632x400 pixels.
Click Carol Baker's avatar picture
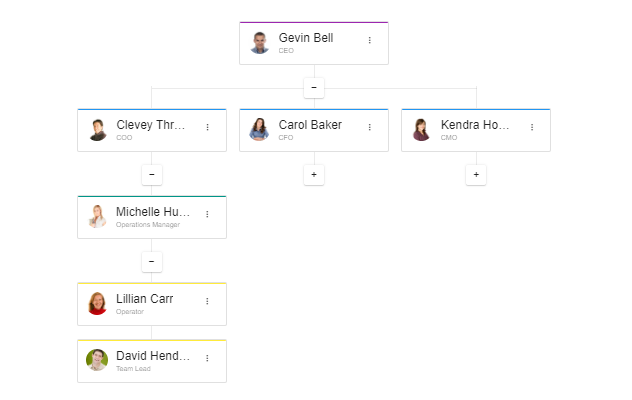(x=260, y=130)
